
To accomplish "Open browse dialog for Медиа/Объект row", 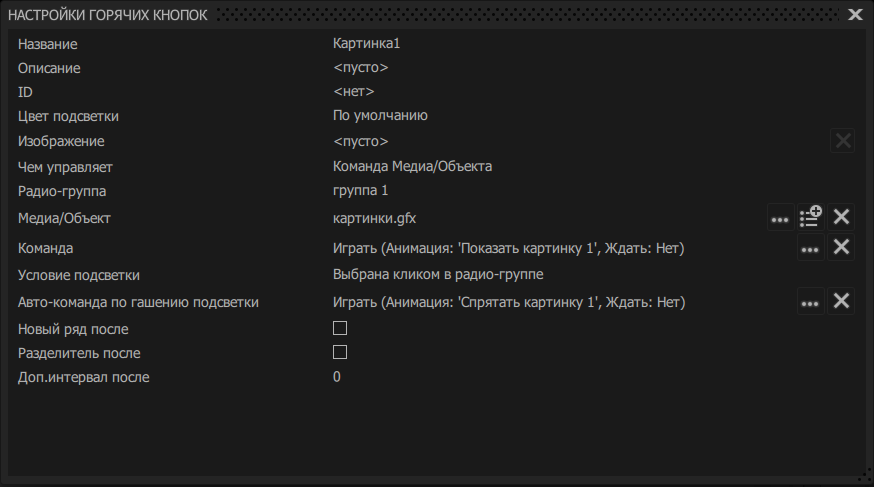I will click(x=780, y=217).
